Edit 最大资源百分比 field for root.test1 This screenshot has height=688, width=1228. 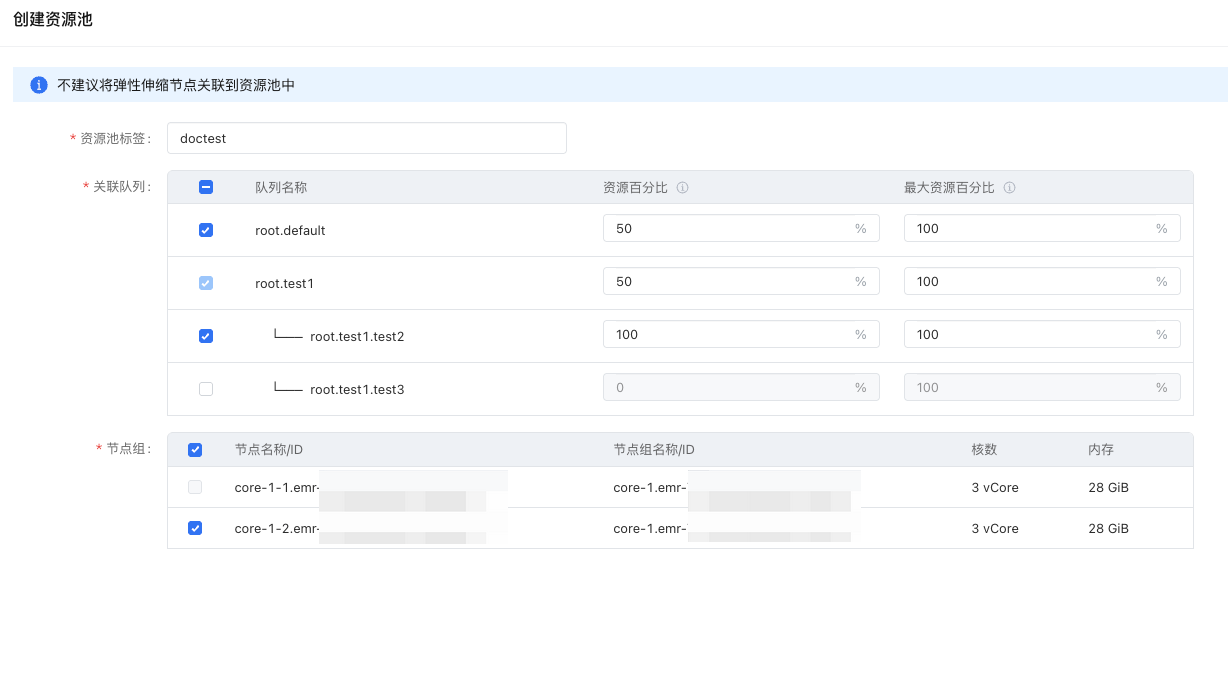coord(1042,281)
